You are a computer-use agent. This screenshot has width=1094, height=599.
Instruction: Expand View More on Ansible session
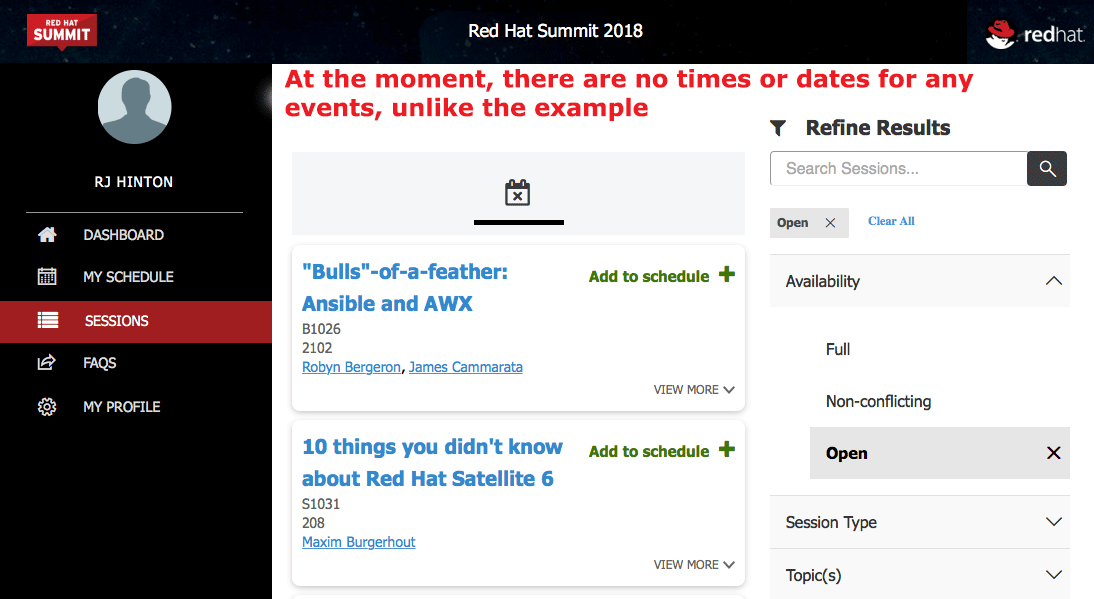(694, 390)
